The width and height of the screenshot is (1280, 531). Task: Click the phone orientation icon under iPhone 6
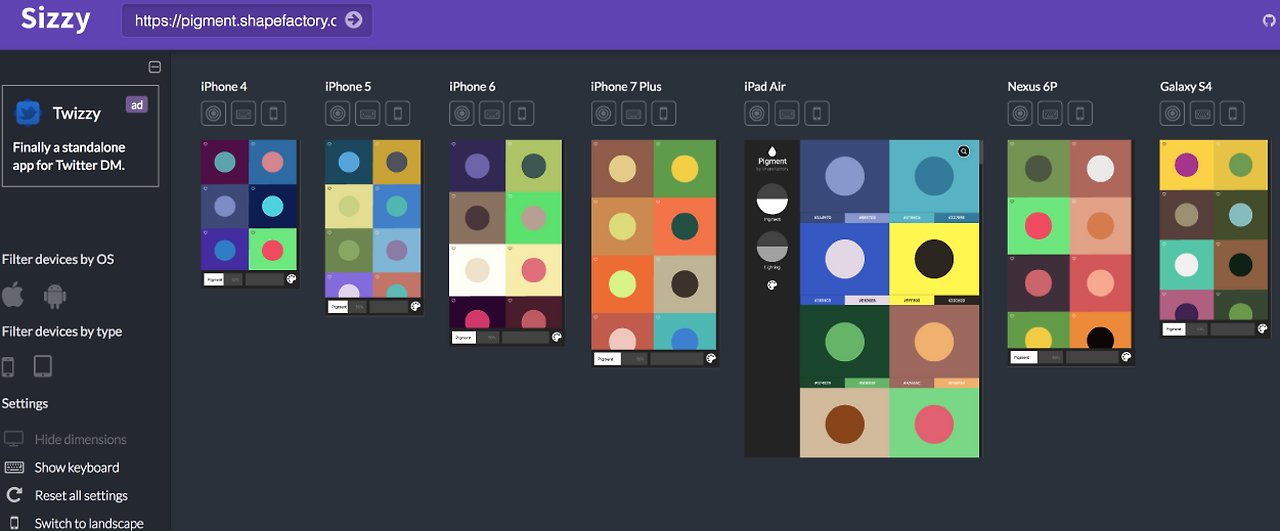pyautogui.click(x=522, y=113)
